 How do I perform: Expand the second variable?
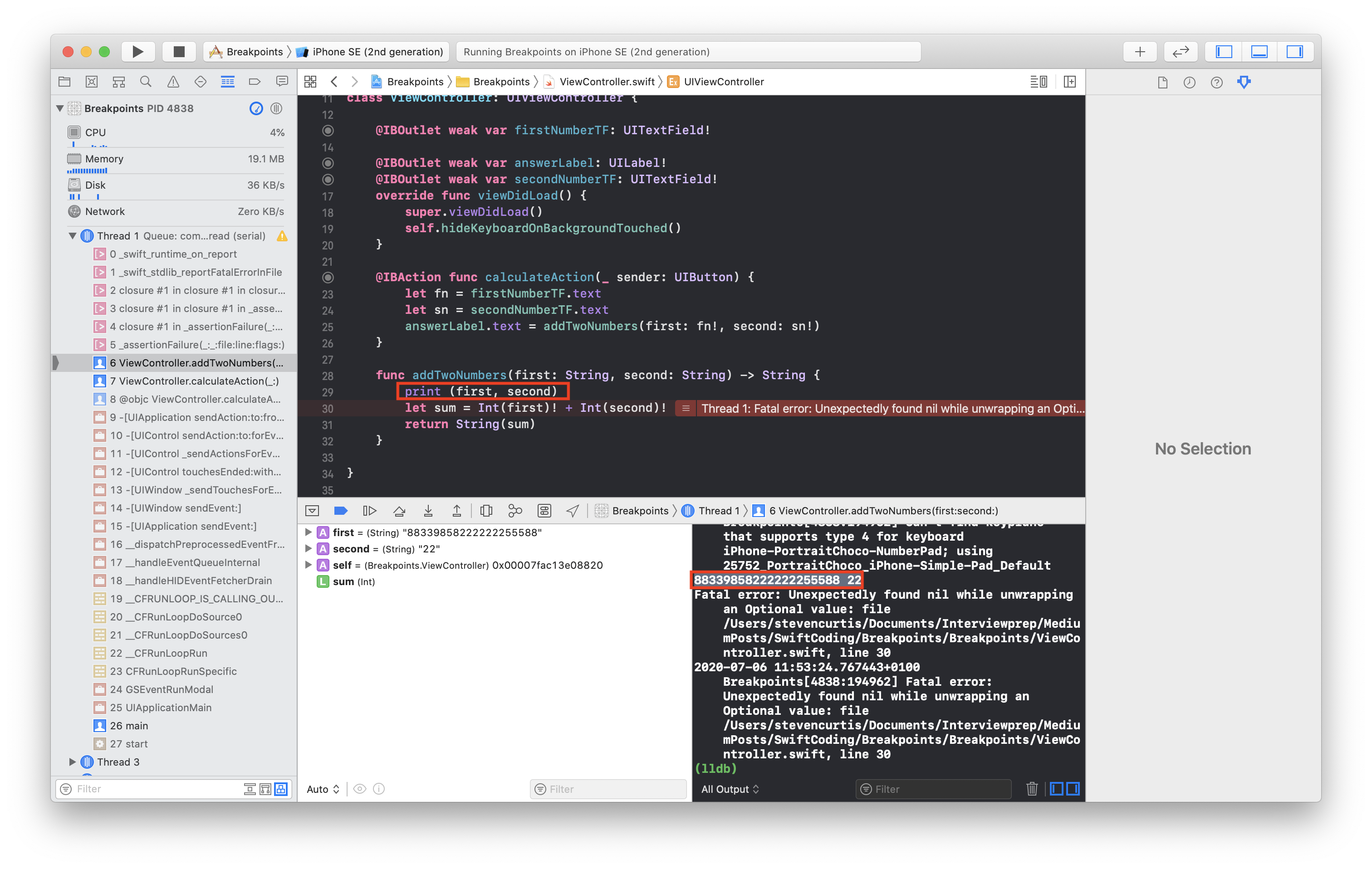pos(308,548)
